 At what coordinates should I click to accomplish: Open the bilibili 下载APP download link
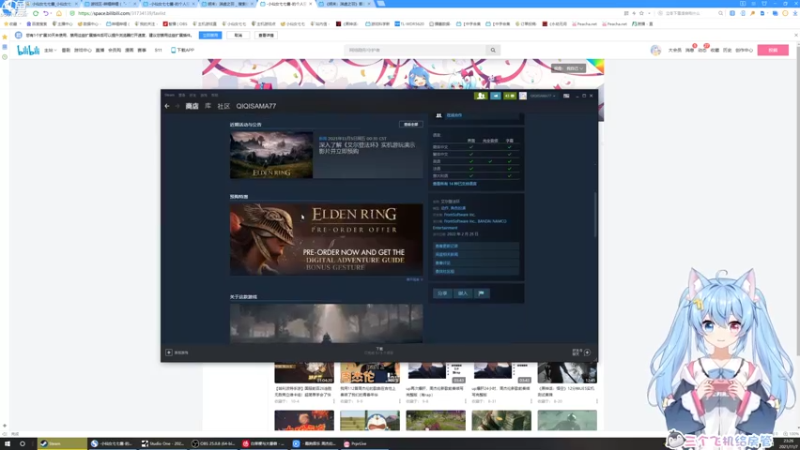point(183,50)
